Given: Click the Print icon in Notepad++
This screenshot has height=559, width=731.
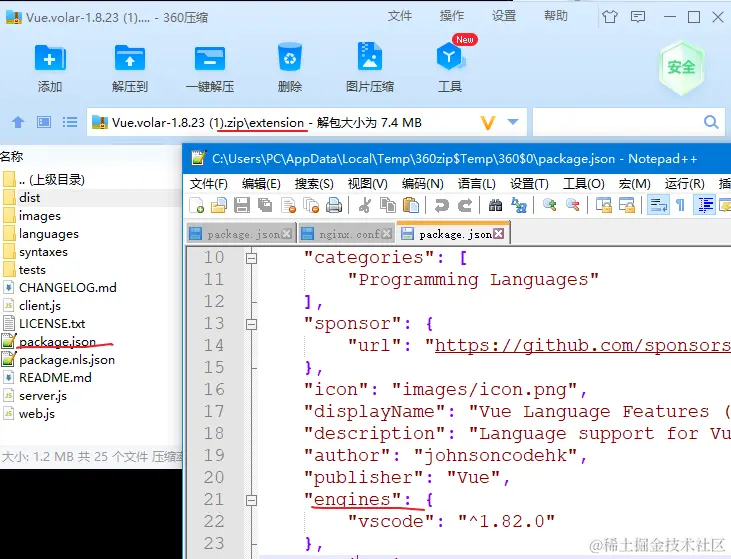Looking at the screenshot, I should 334,205.
